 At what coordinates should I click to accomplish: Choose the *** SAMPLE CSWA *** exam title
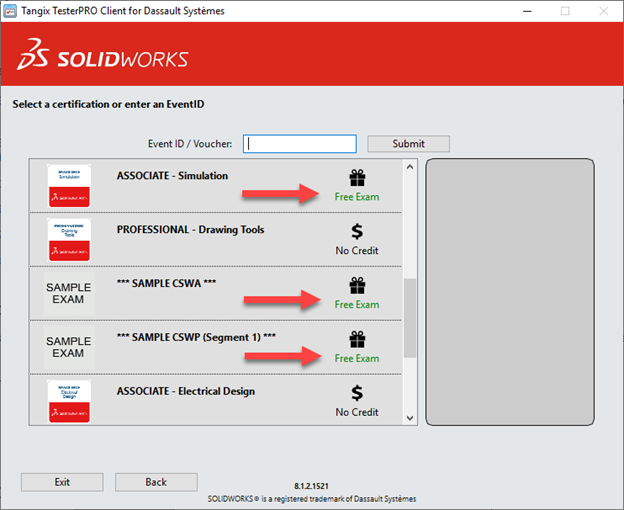166,283
